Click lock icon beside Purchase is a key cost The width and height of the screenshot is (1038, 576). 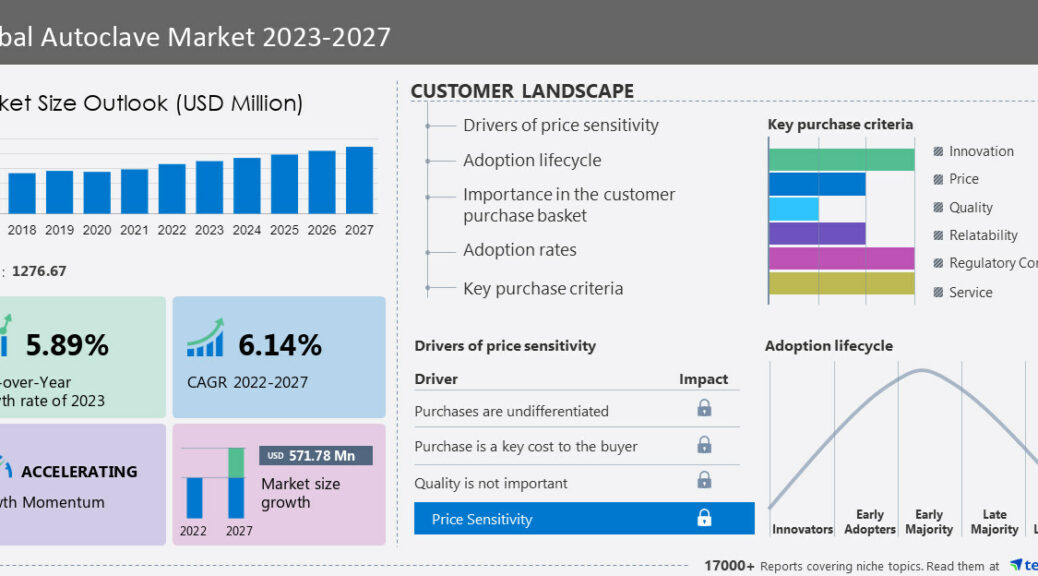(x=704, y=445)
